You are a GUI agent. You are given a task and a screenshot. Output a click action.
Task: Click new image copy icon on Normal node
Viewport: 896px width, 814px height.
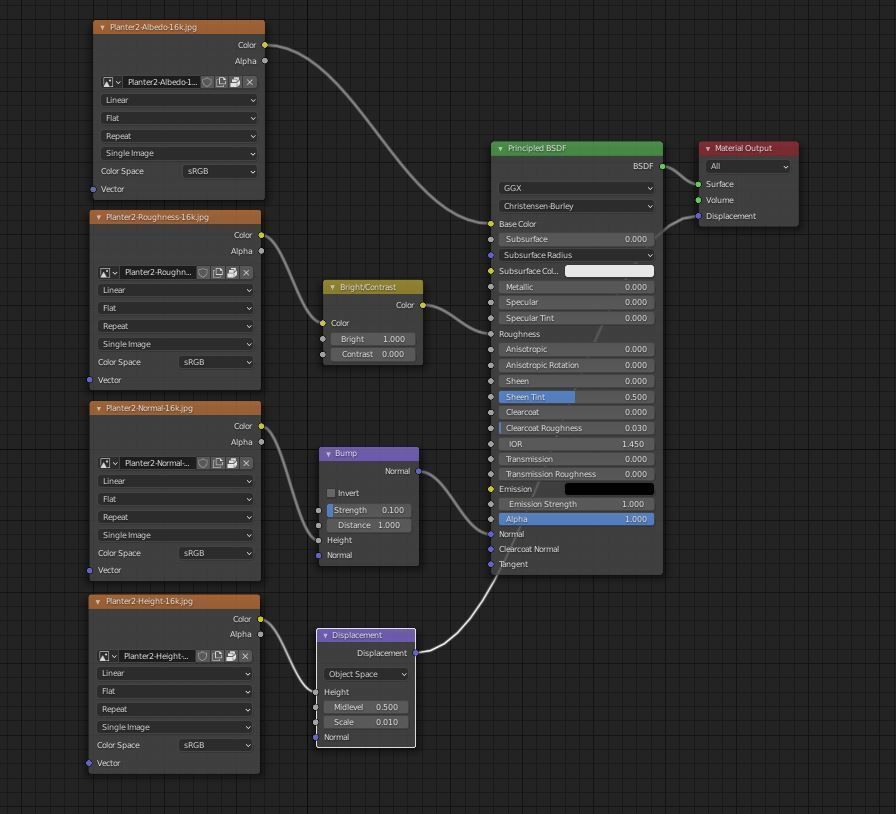[218, 463]
